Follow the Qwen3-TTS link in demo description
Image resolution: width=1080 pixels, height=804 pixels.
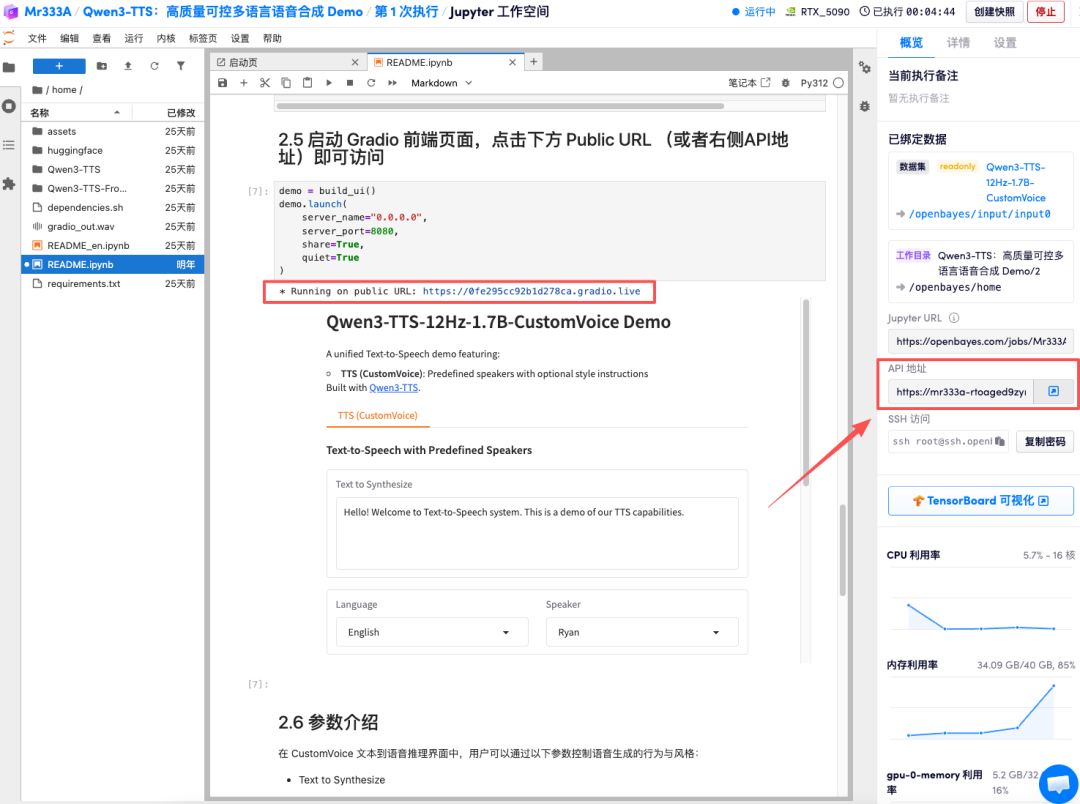point(393,388)
